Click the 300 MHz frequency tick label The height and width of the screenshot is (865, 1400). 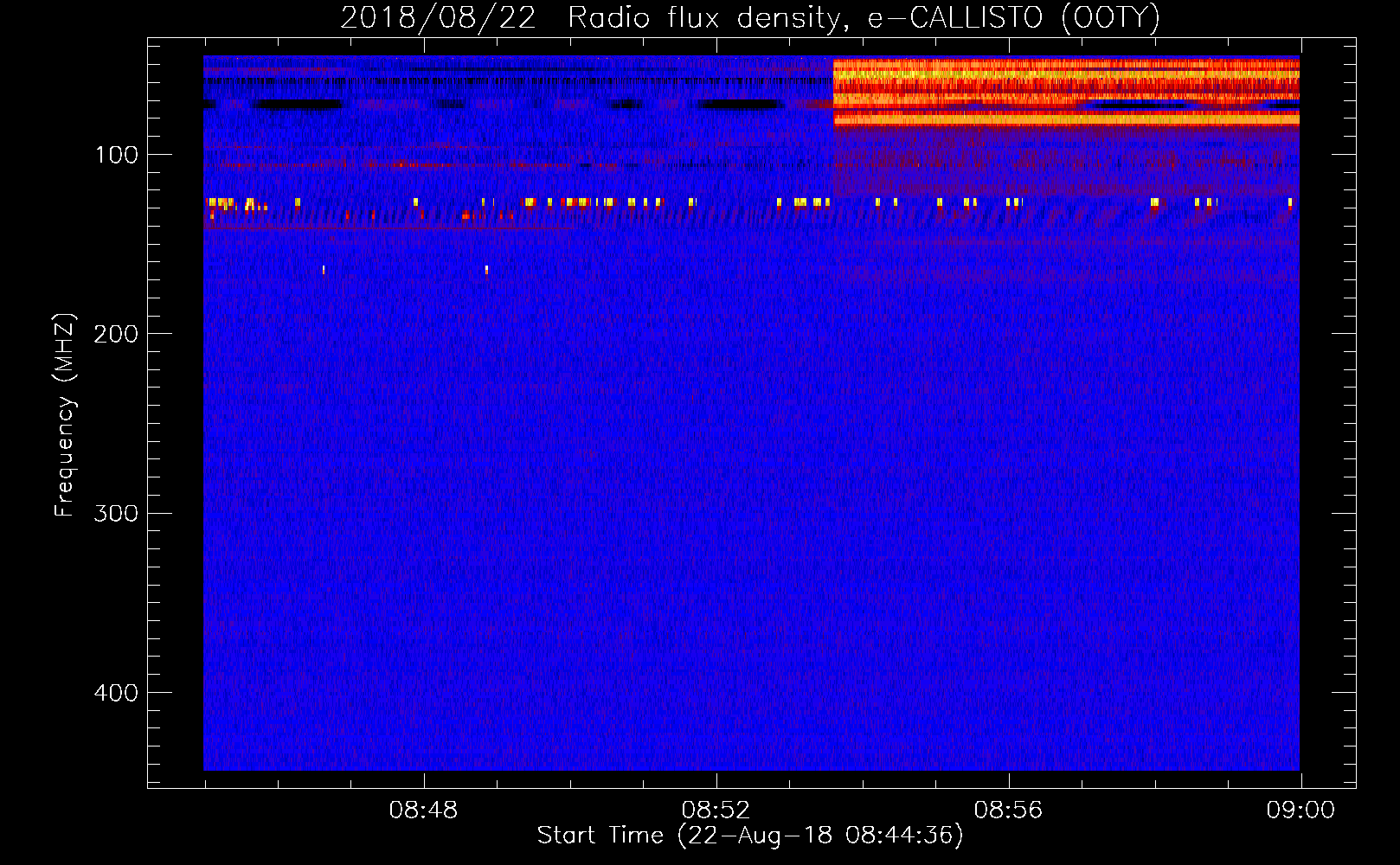117,513
